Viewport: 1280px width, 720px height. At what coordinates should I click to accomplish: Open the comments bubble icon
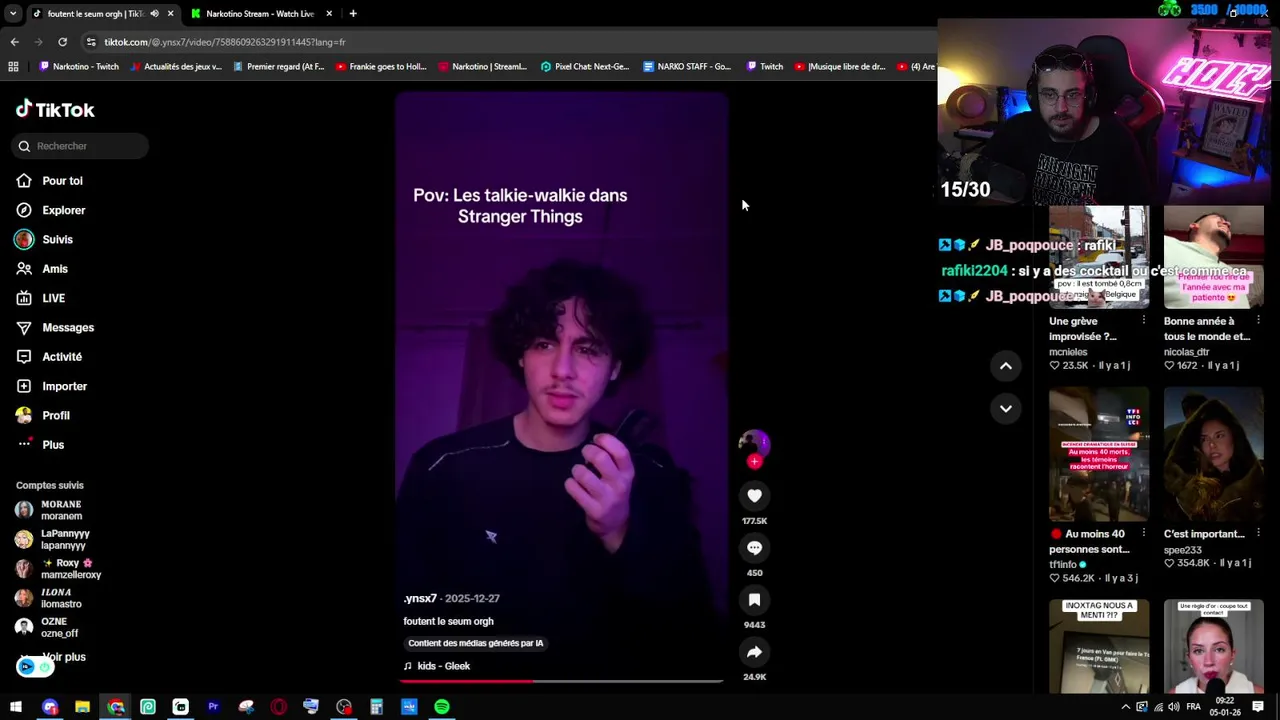[x=754, y=547]
